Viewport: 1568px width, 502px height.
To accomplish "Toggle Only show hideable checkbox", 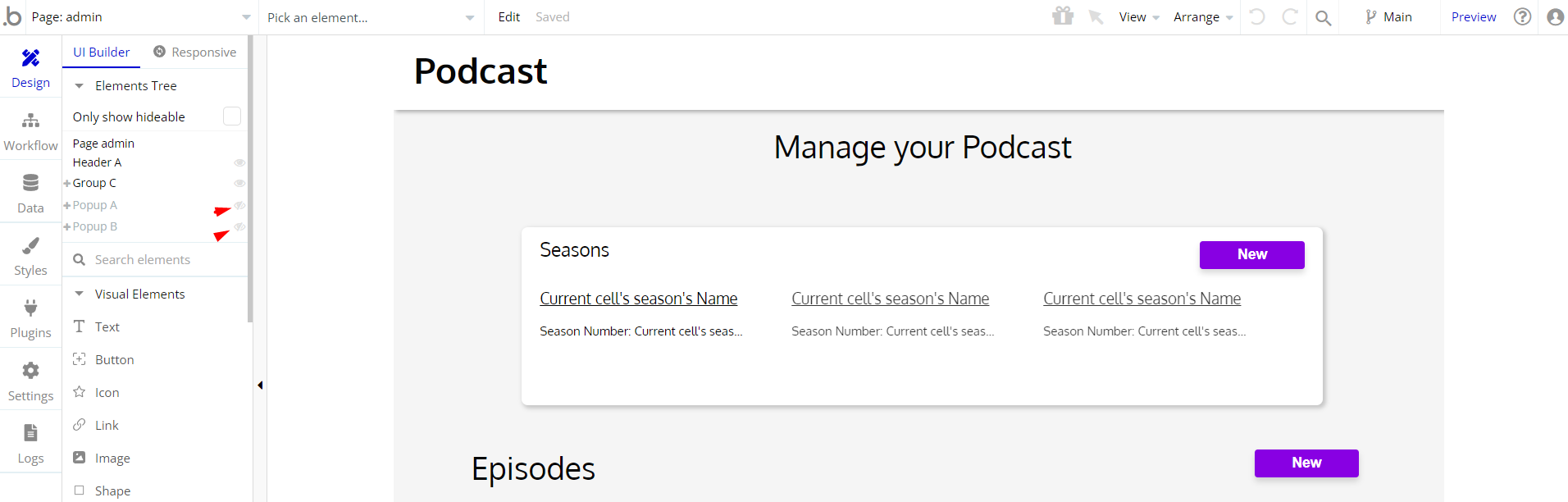I will tap(232, 116).
